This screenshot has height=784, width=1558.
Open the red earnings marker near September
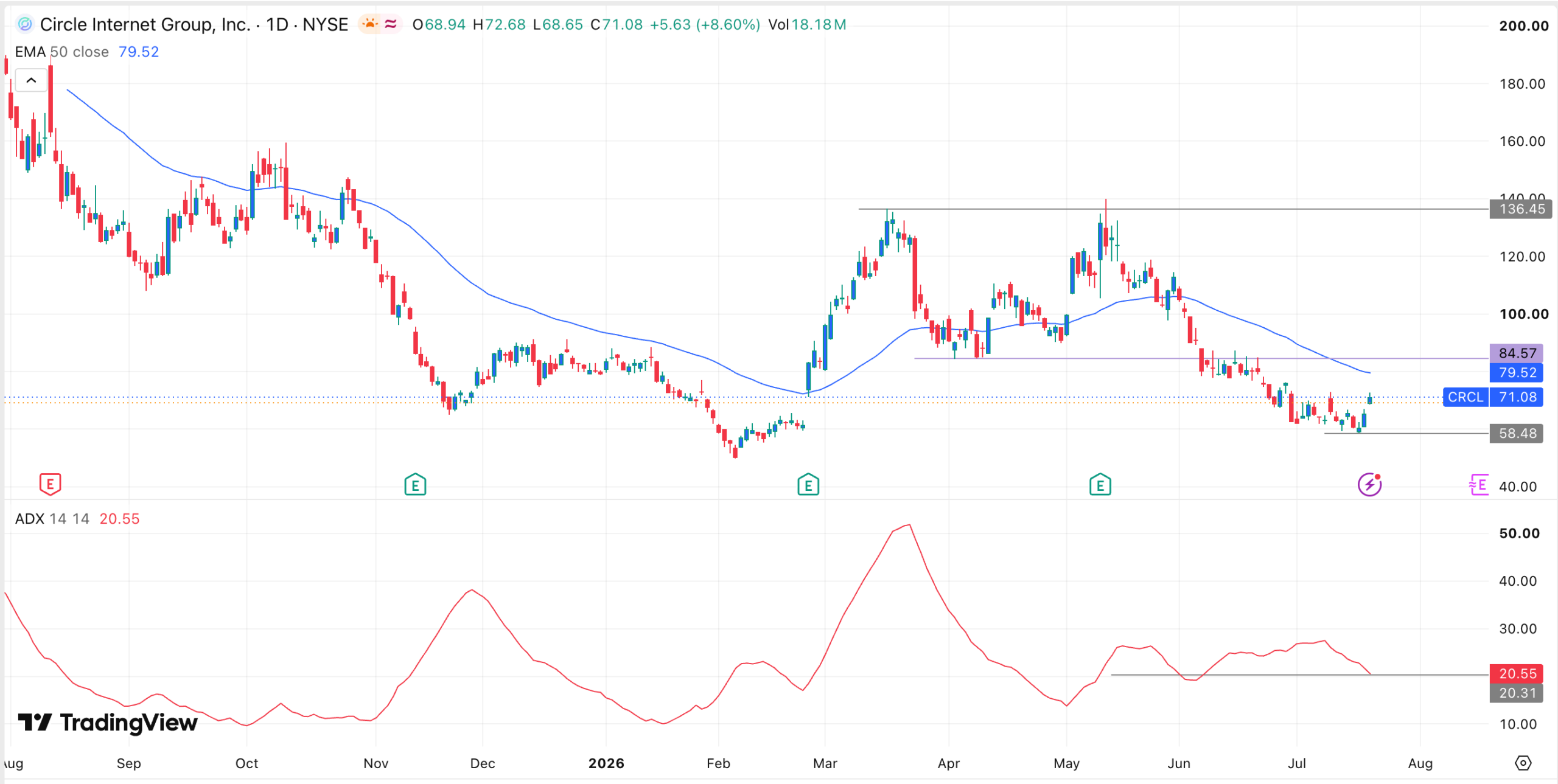point(50,484)
